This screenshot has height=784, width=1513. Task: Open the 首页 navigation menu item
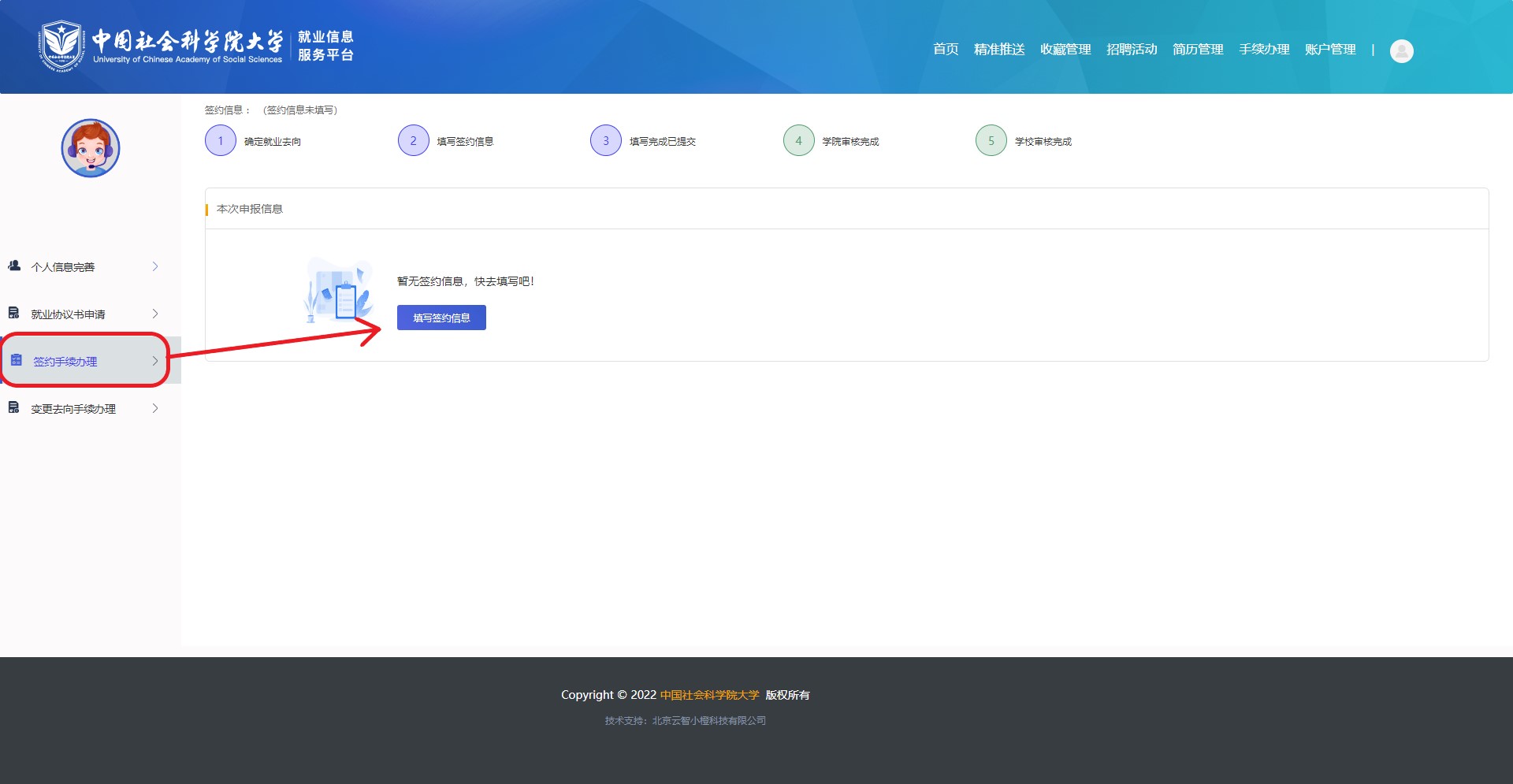pos(946,50)
